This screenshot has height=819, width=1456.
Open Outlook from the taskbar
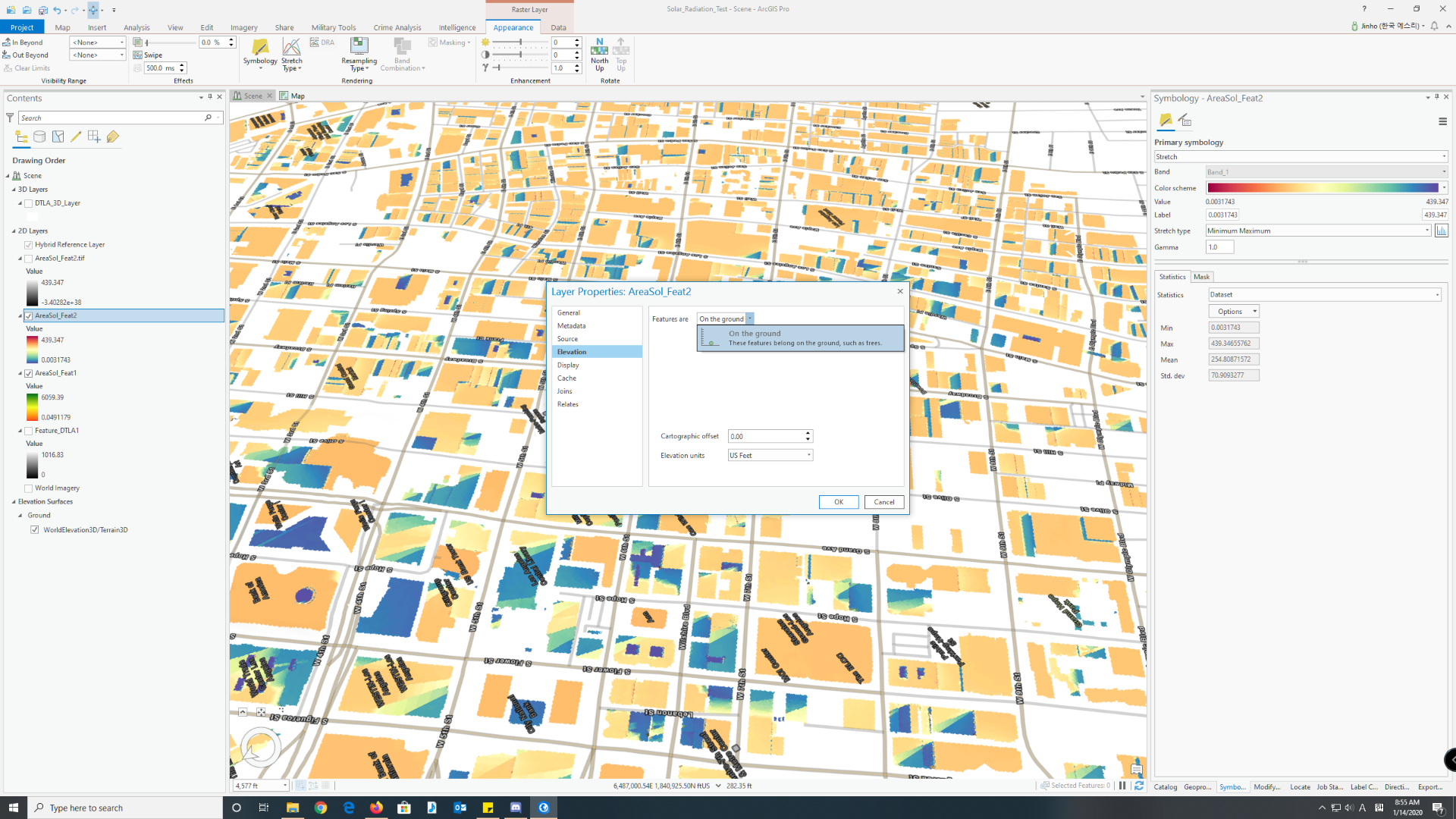(x=460, y=808)
